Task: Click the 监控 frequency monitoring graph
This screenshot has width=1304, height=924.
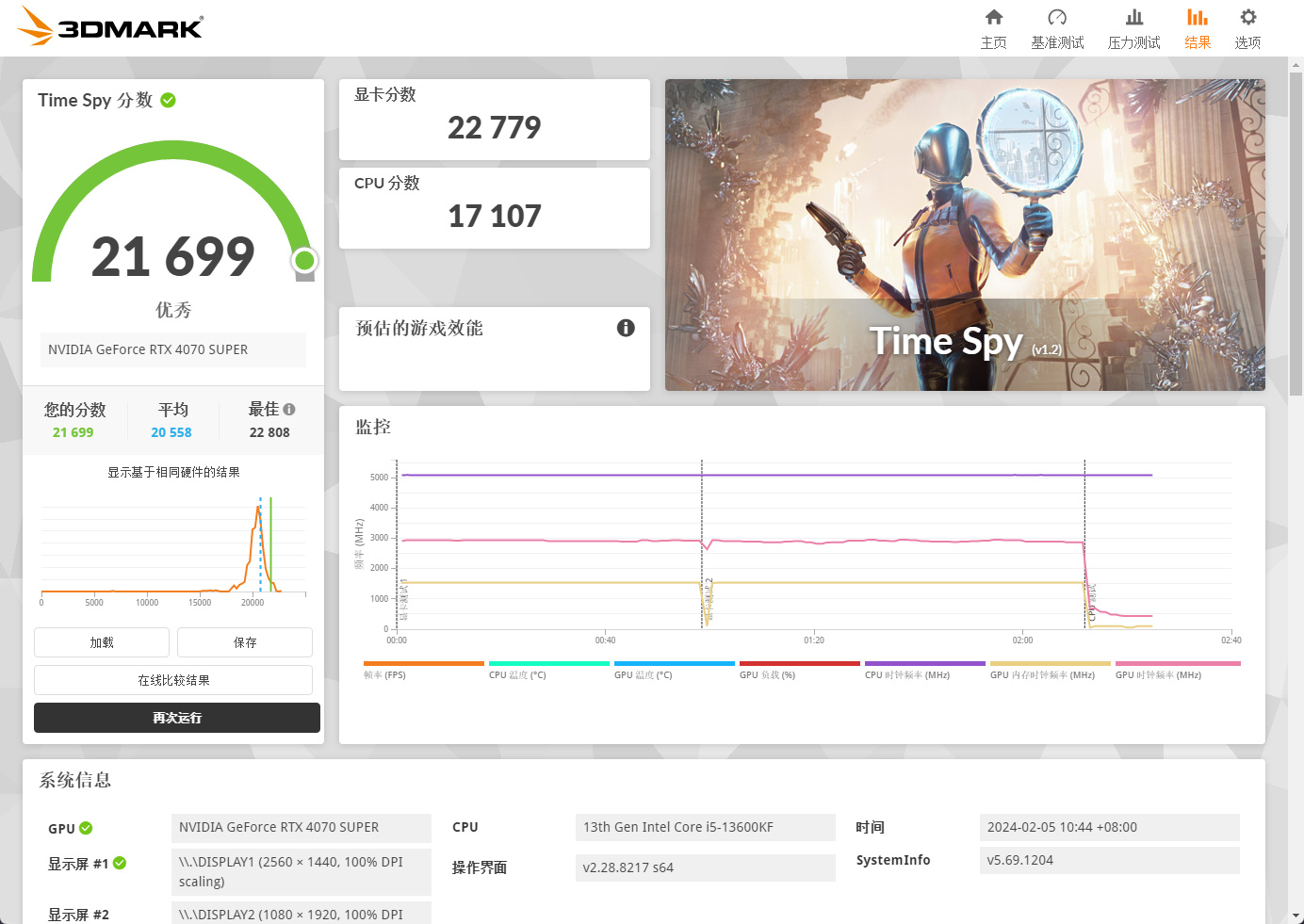Action: coord(797,551)
